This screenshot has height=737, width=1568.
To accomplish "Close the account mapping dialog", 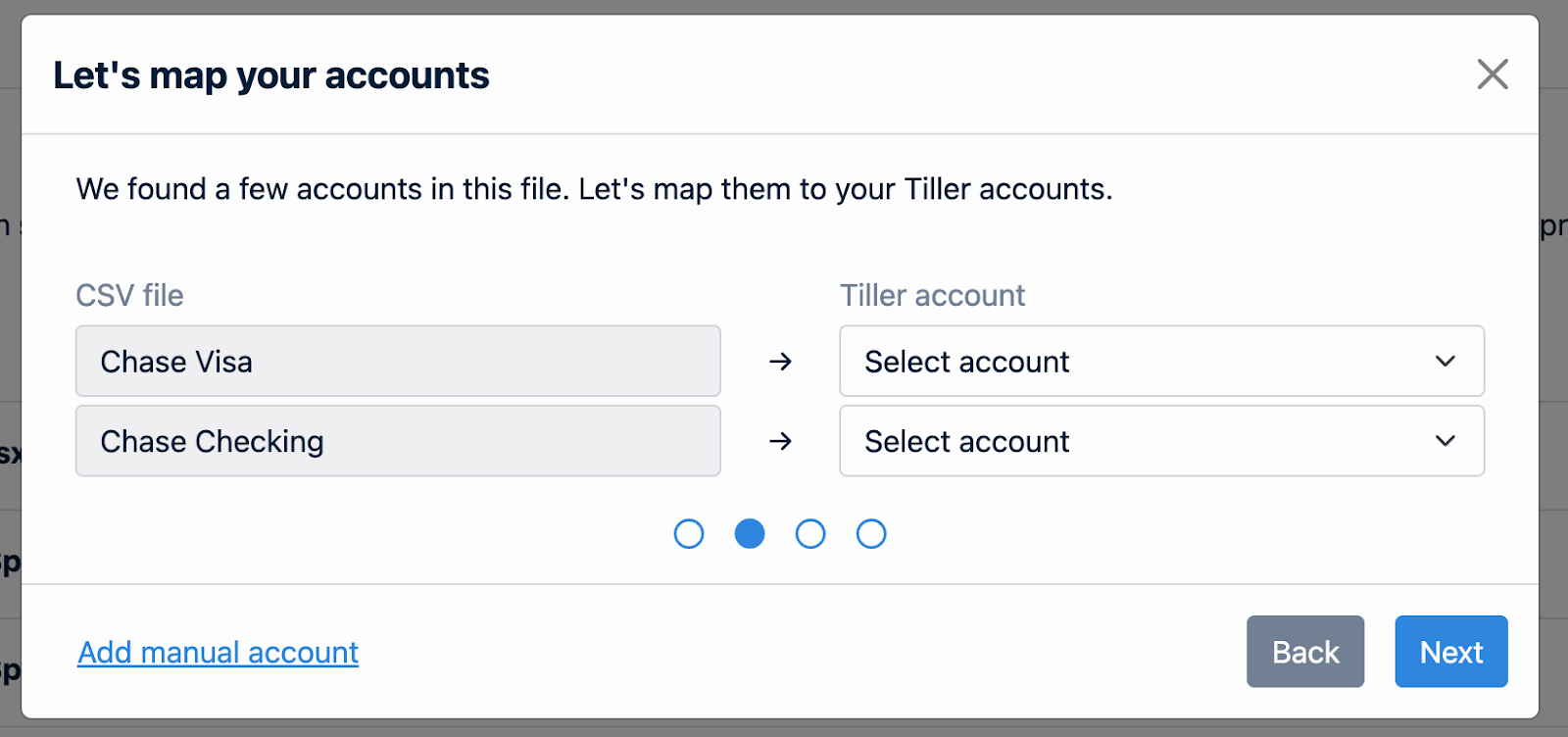I will [1493, 74].
